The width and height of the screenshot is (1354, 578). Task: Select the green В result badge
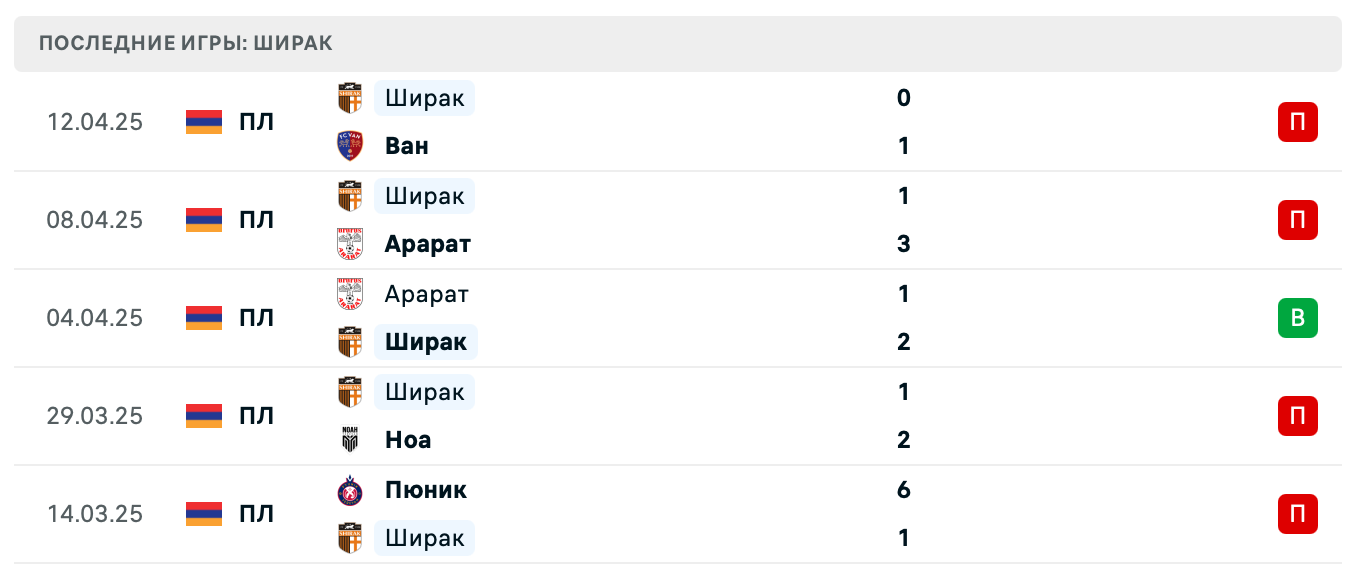click(x=1297, y=318)
